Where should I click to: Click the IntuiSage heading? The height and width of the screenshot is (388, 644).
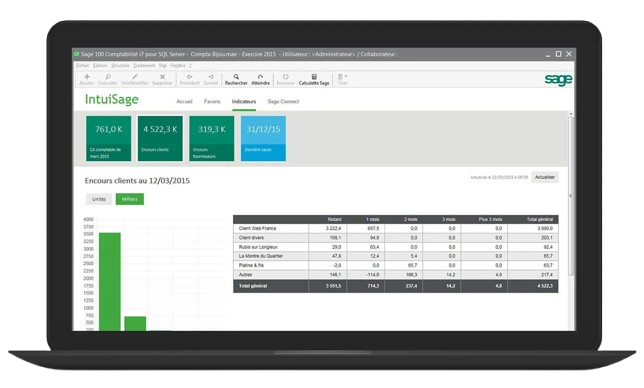[112, 99]
